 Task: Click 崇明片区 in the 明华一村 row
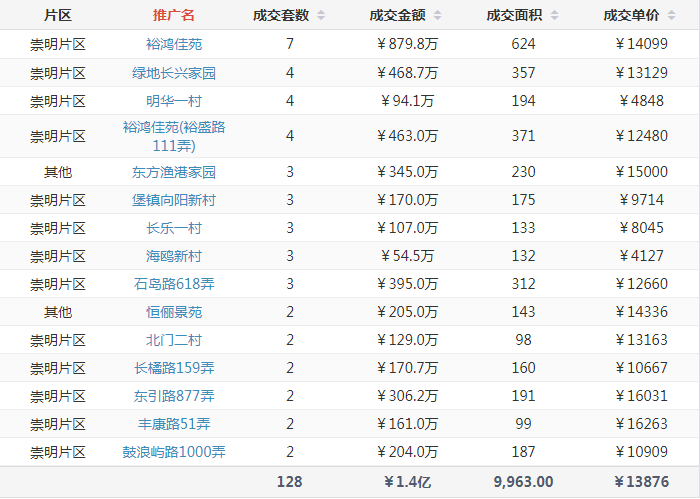58,101
